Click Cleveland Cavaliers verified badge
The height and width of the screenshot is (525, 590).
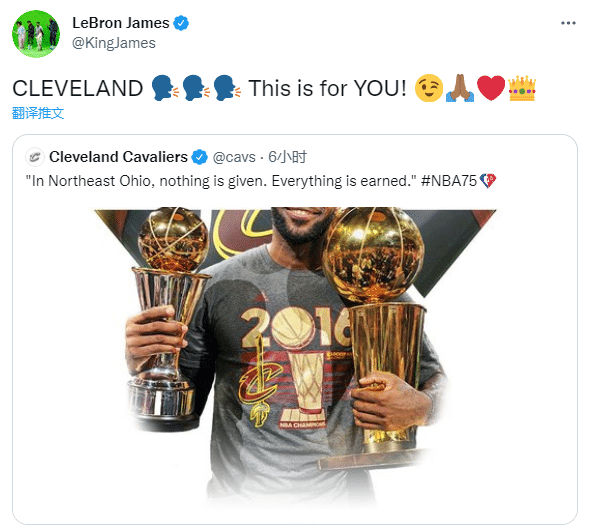pyautogui.click(x=199, y=157)
